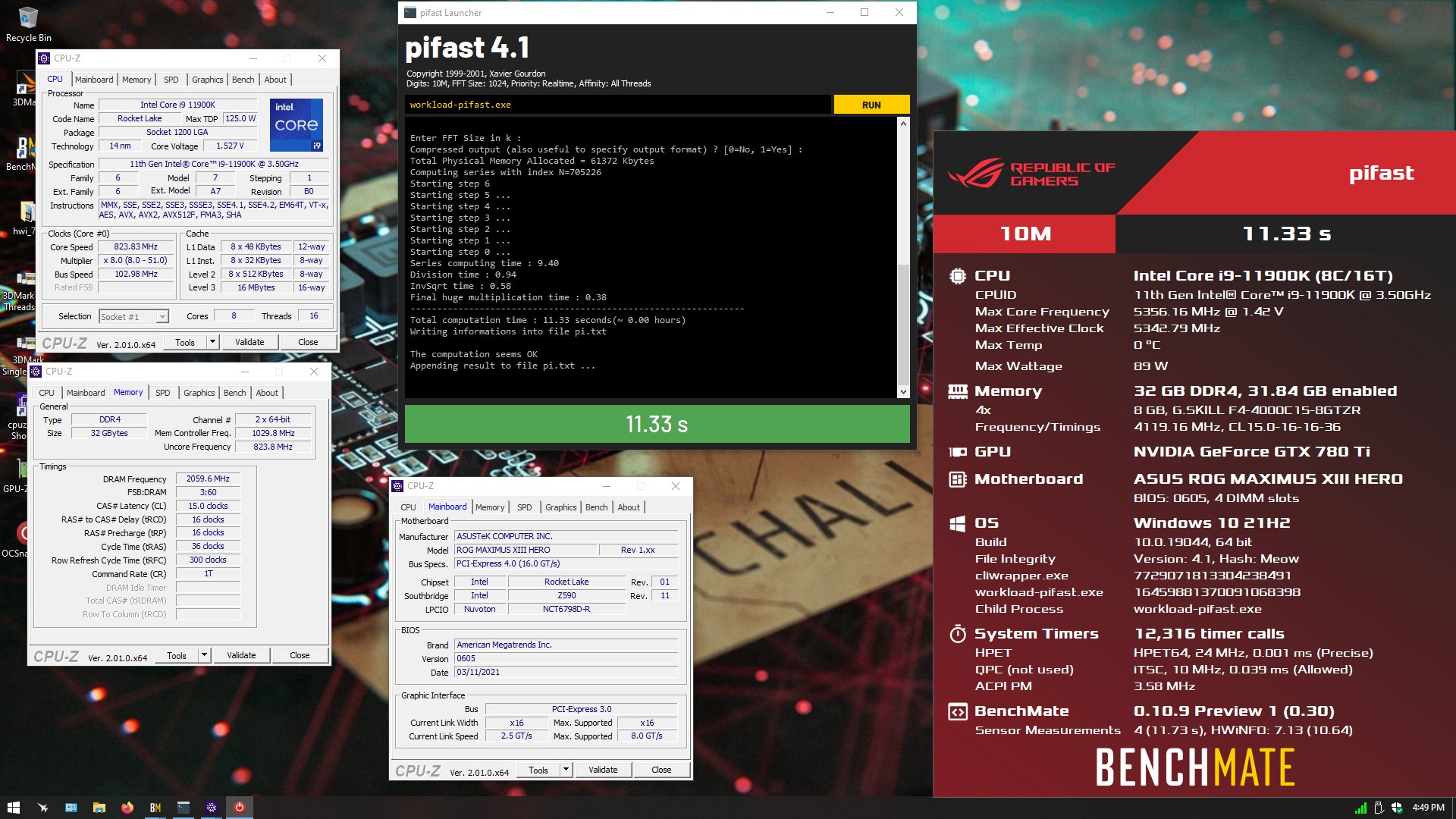
Task: Click the airplane icon on the taskbar
Action: [x=42, y=808]
